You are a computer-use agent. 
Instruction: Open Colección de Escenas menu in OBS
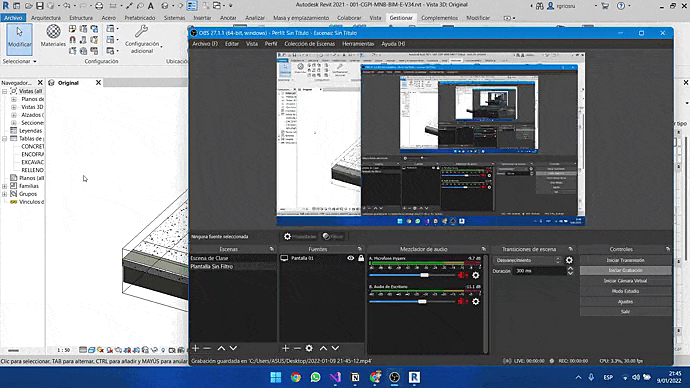[309, 44]
